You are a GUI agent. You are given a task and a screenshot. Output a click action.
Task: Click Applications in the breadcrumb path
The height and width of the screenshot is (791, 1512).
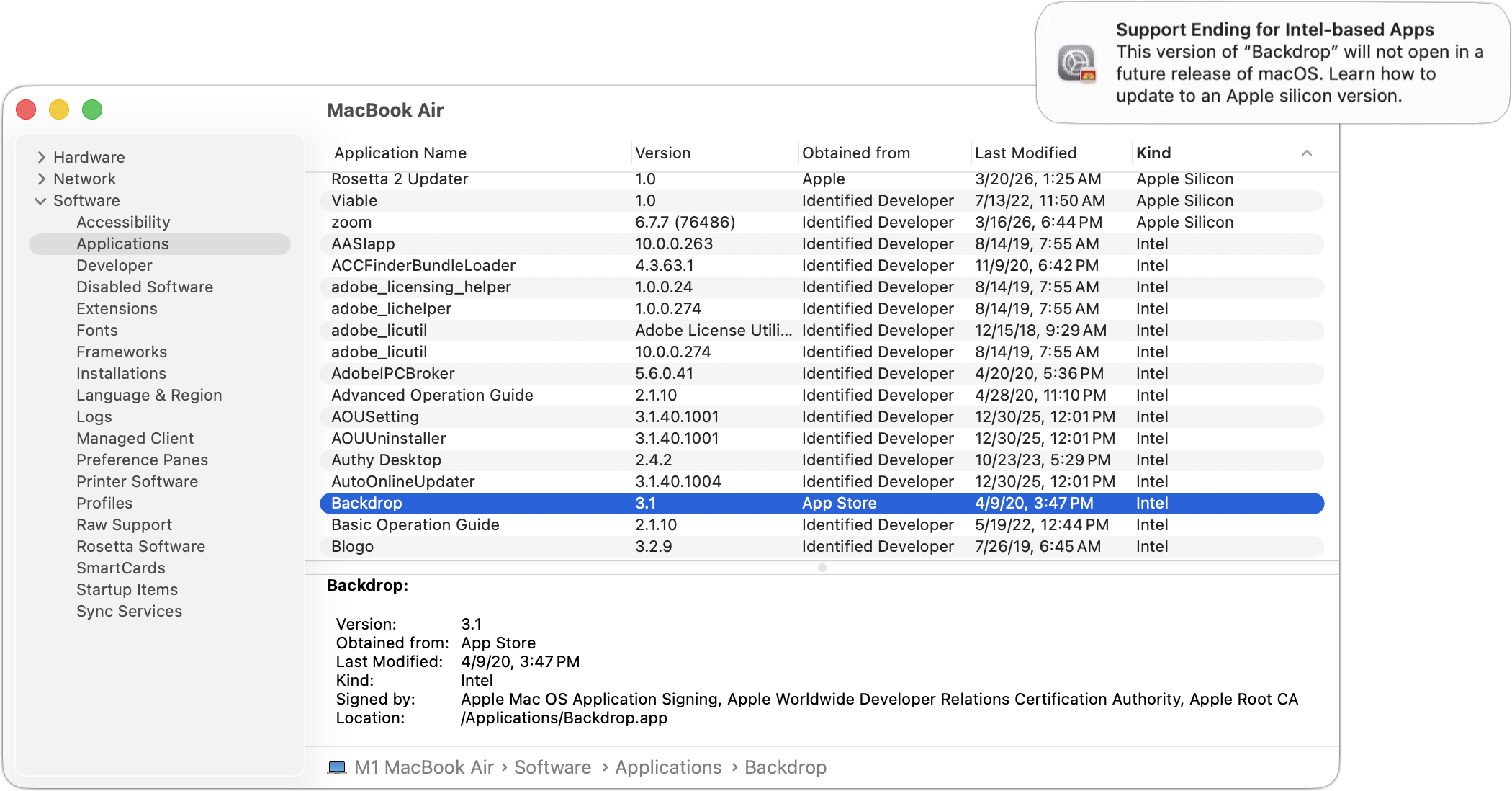[668, 767]
